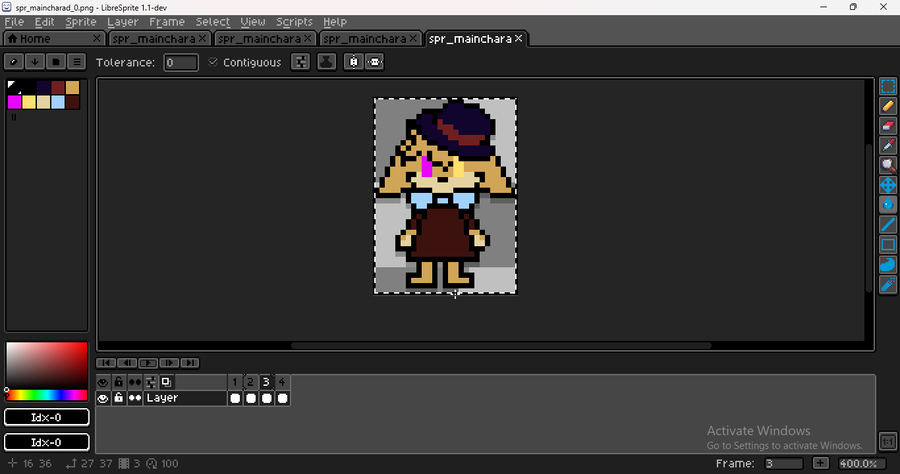Open the Select menu

[x=213, y=22]
